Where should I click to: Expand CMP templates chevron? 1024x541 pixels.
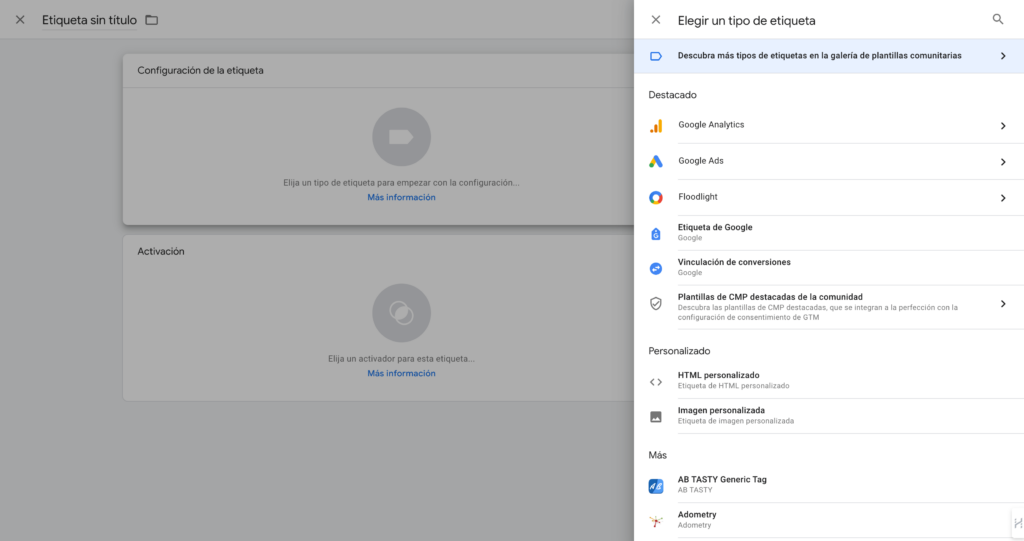(1003, 304)
